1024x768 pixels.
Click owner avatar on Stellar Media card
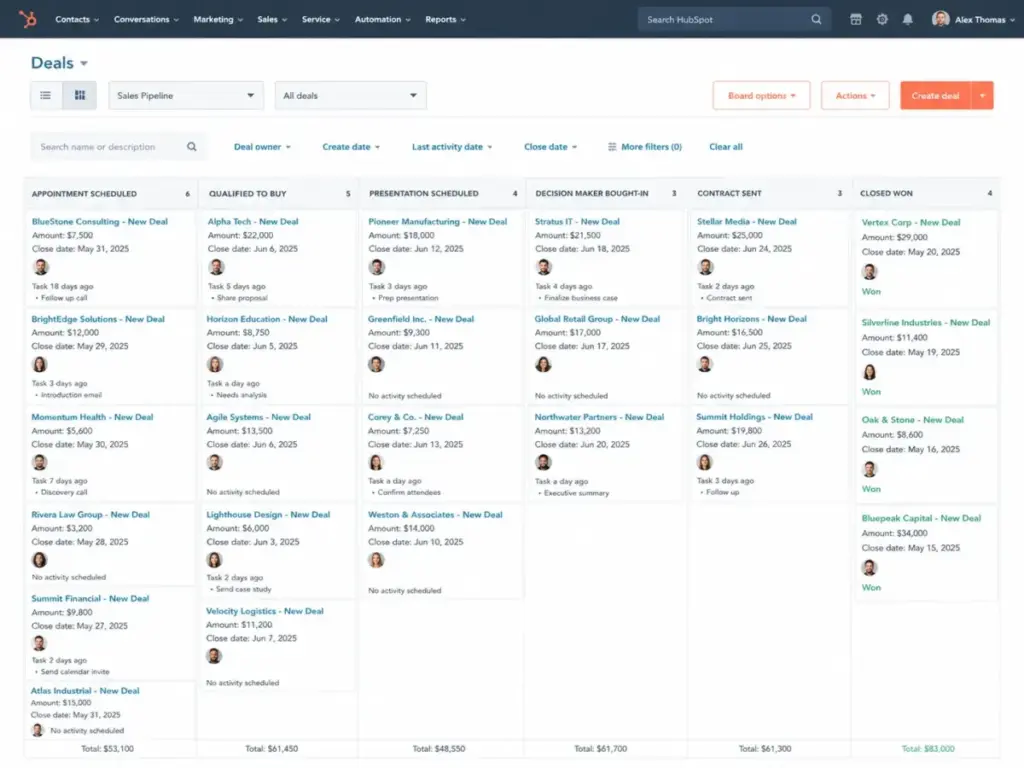pyautogui.click(x=705, y=267)
